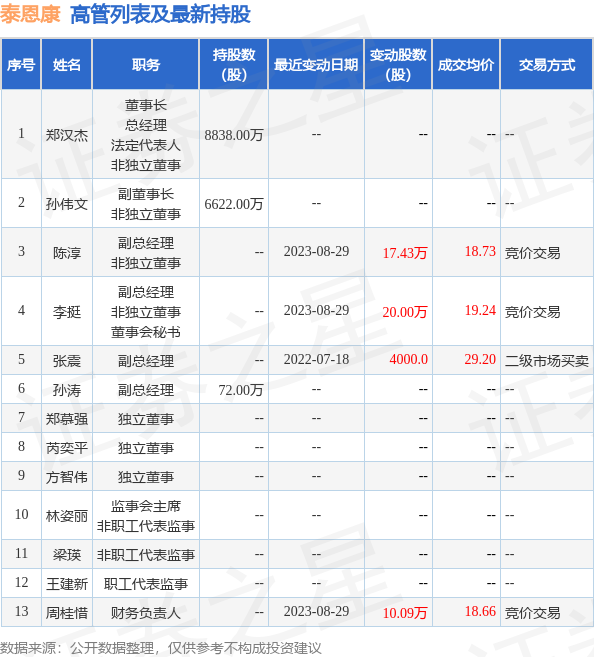Click 竞价交易 in 陈淳's row
Screen dimensions: 594x657
point(532,253)
